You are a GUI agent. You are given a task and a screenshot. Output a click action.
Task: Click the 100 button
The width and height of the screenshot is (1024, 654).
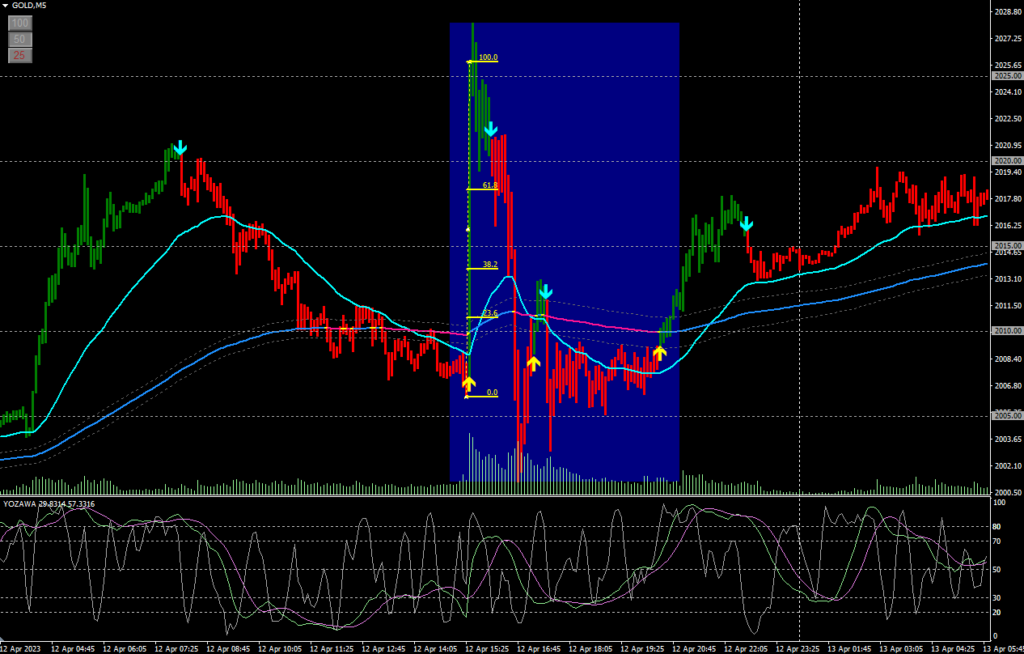[x=20, y=24]
